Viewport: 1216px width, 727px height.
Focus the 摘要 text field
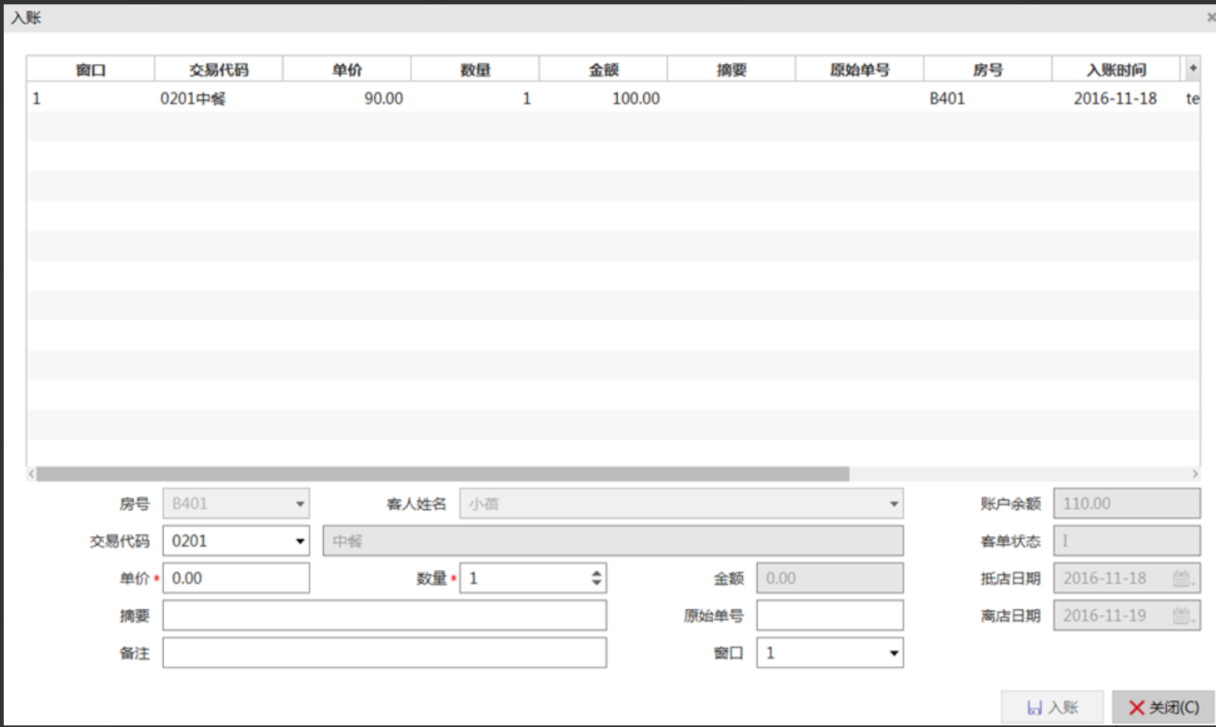pyautogui.click(x=384, y=616)
